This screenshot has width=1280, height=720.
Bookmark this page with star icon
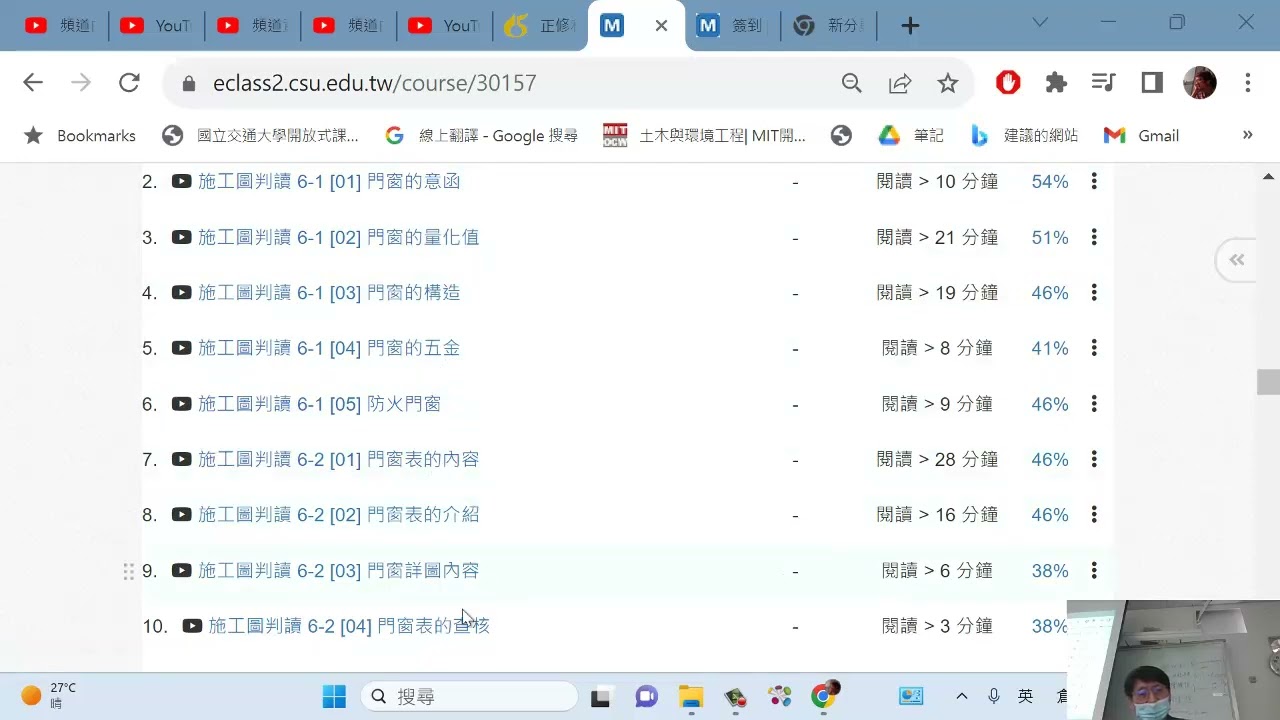(x=948, y=84)
